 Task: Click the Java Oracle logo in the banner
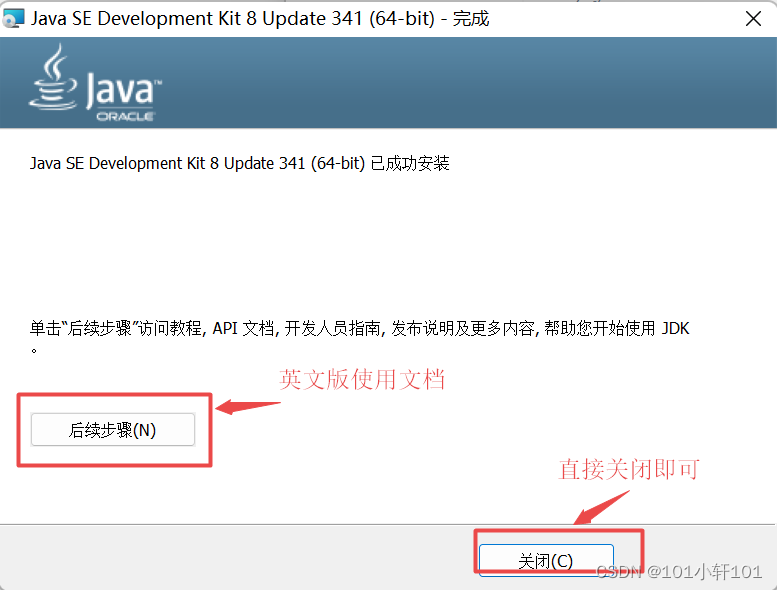tap(95, 83)
